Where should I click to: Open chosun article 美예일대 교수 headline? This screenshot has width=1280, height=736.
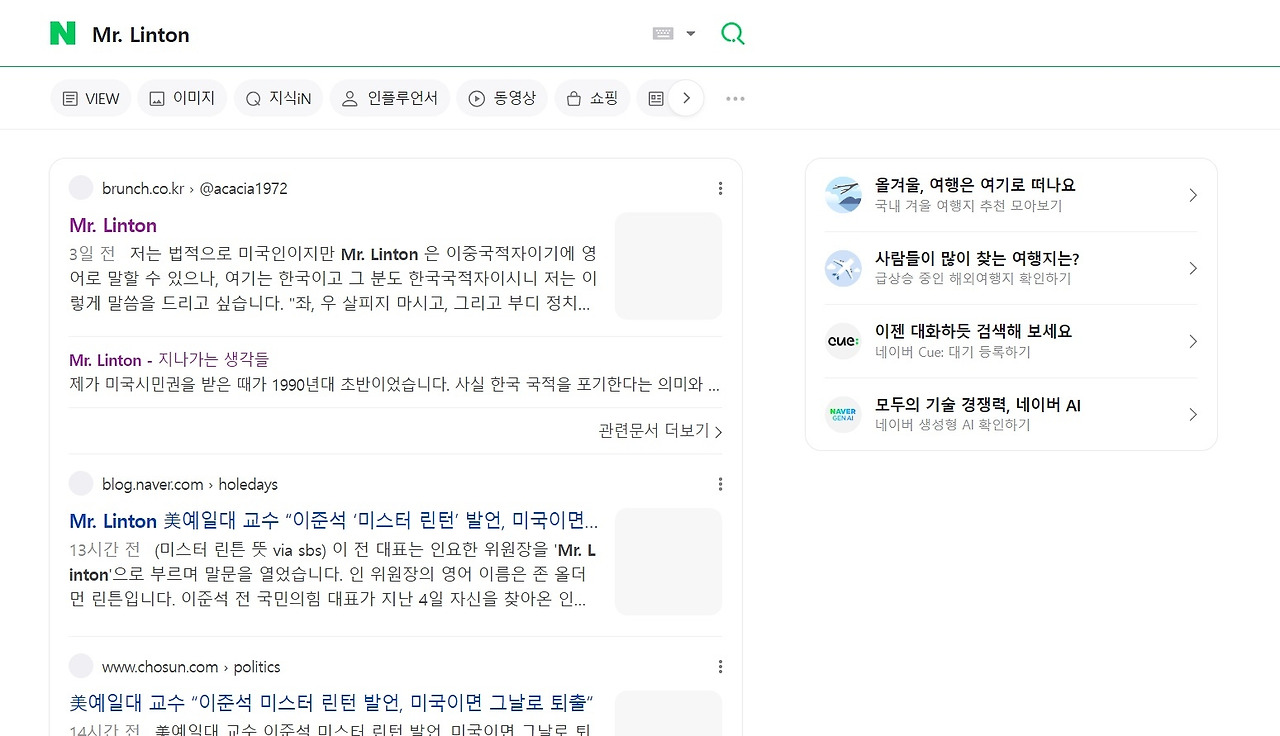[x=332, y=703]
